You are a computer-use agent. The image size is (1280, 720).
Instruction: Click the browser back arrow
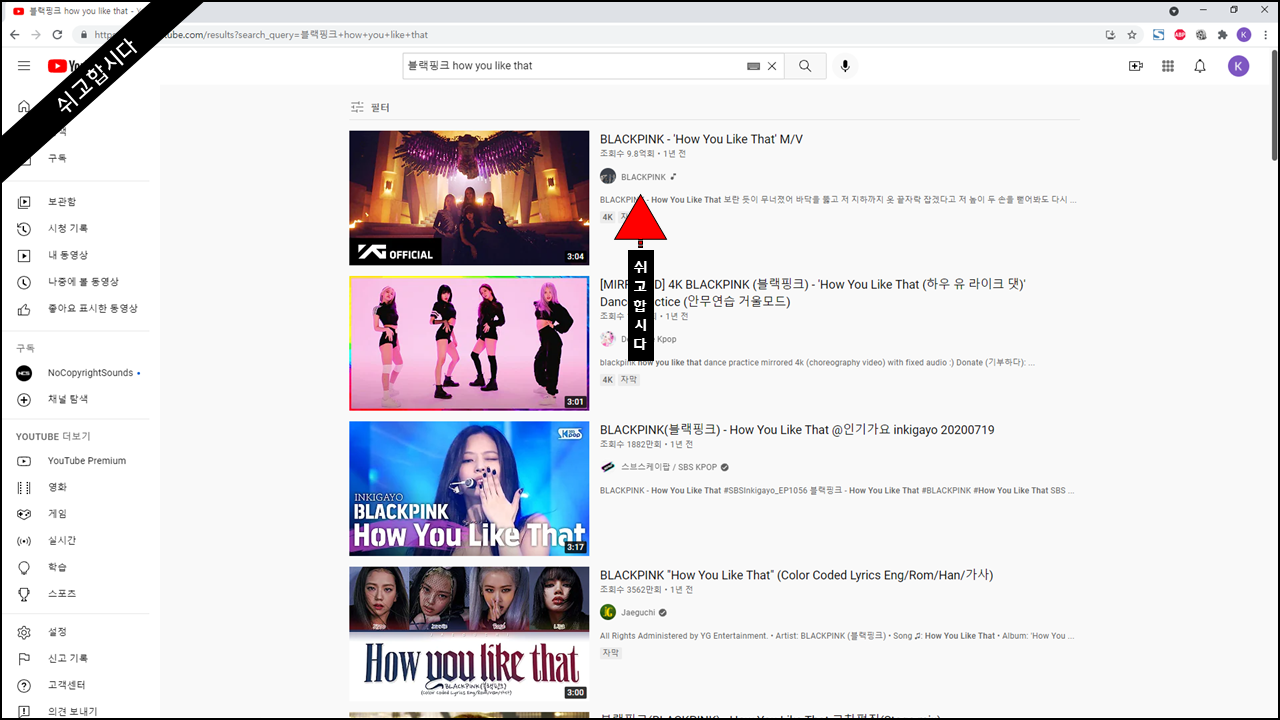coord(14,34)
